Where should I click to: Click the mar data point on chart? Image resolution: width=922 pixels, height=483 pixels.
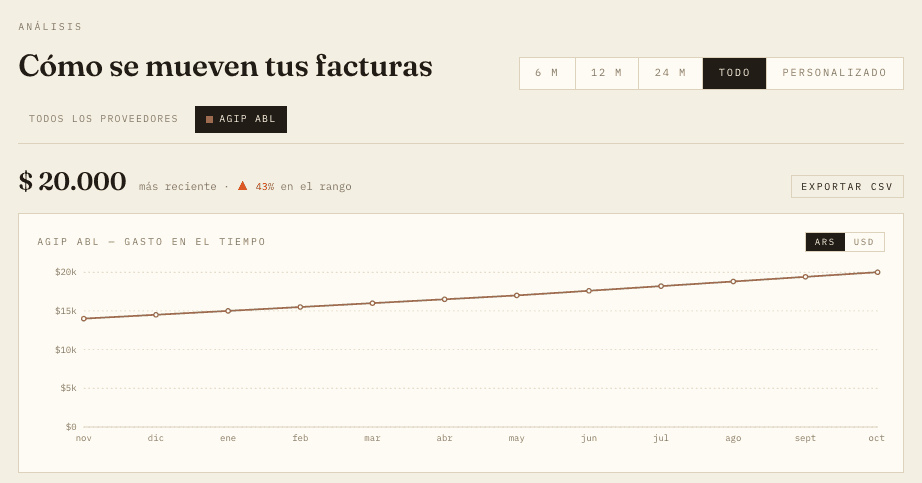[x=372, y=303]
